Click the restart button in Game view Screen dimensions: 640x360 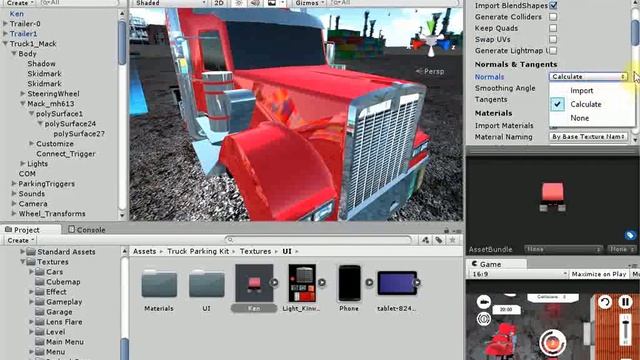(x=605, y=302)
